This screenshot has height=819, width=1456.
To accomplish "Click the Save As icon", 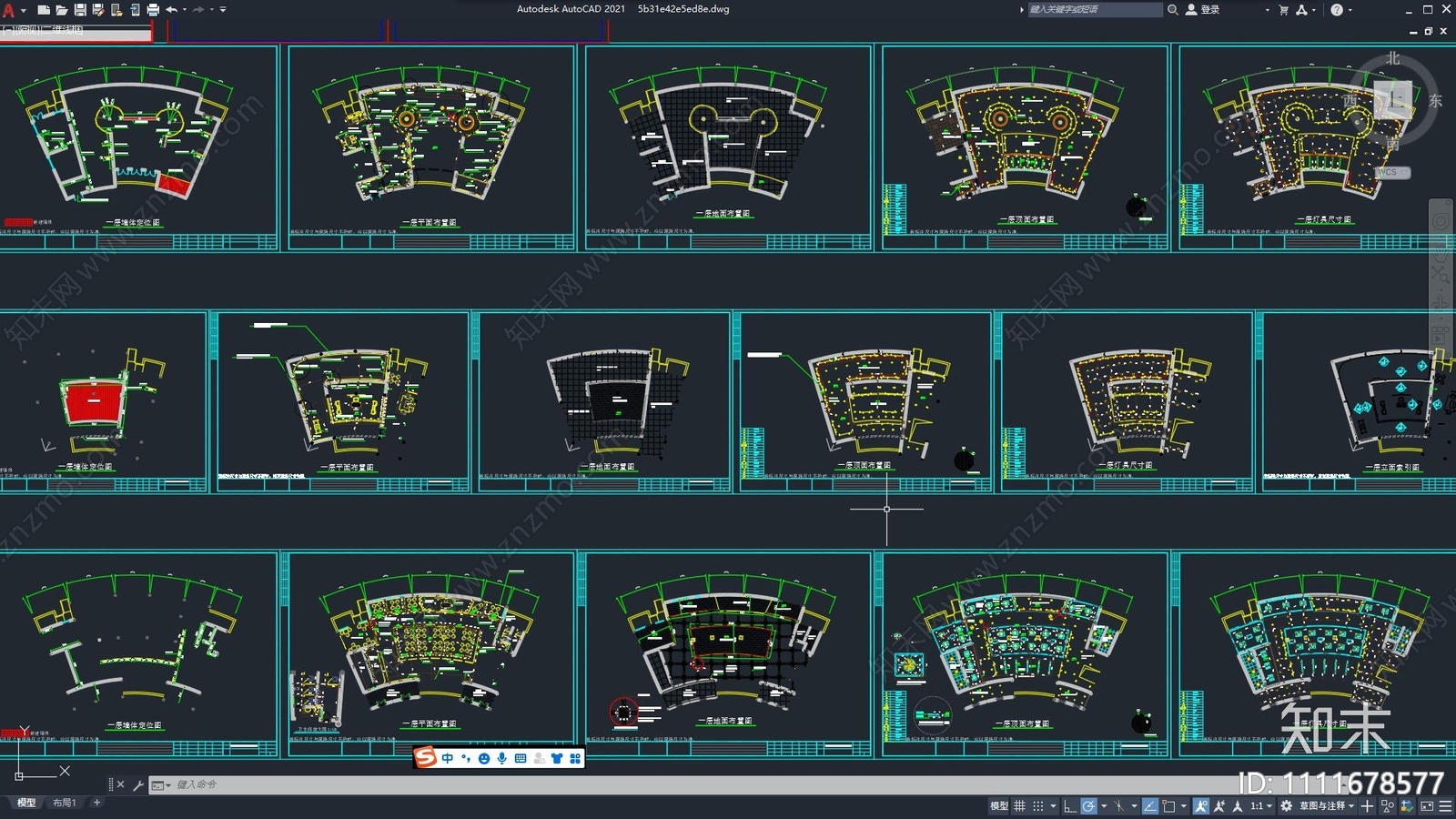I will 98,10.
